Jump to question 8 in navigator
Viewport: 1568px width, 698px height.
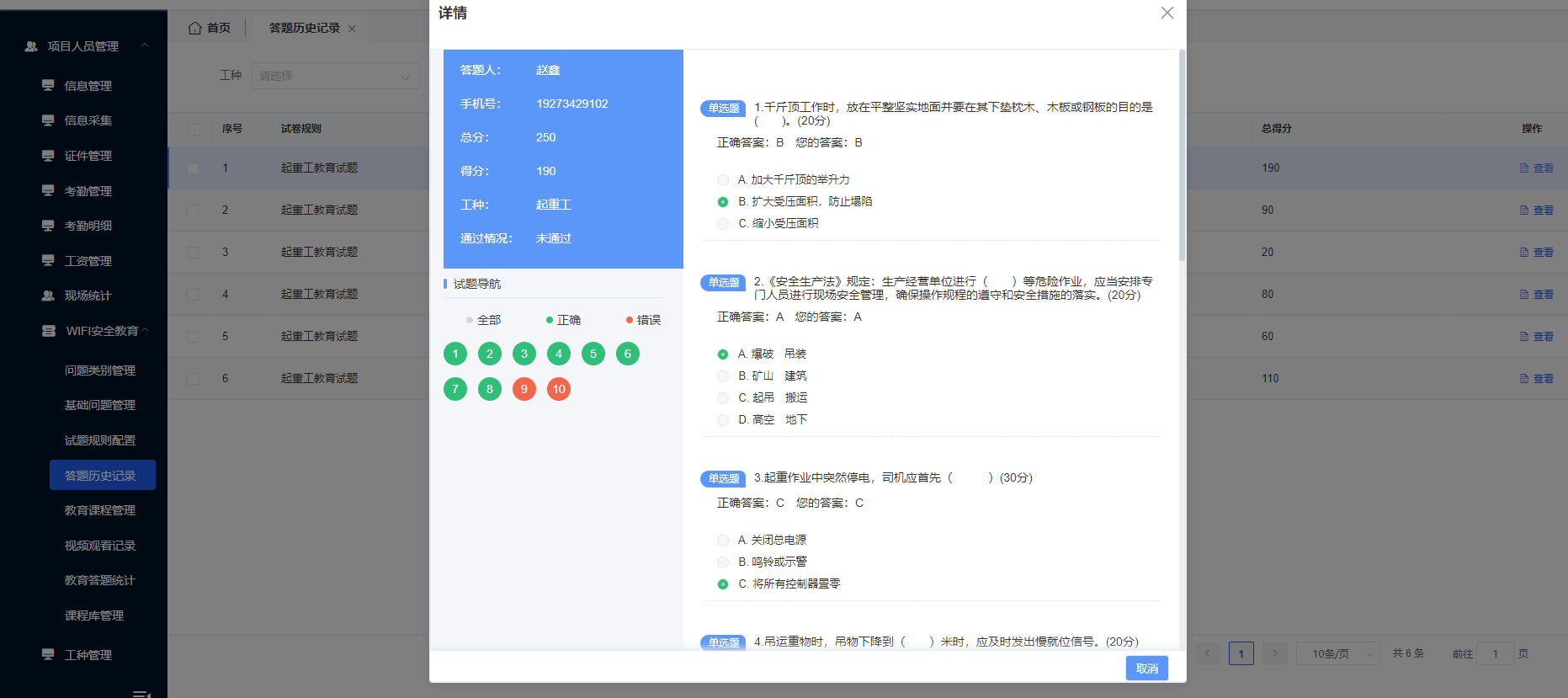490,389
